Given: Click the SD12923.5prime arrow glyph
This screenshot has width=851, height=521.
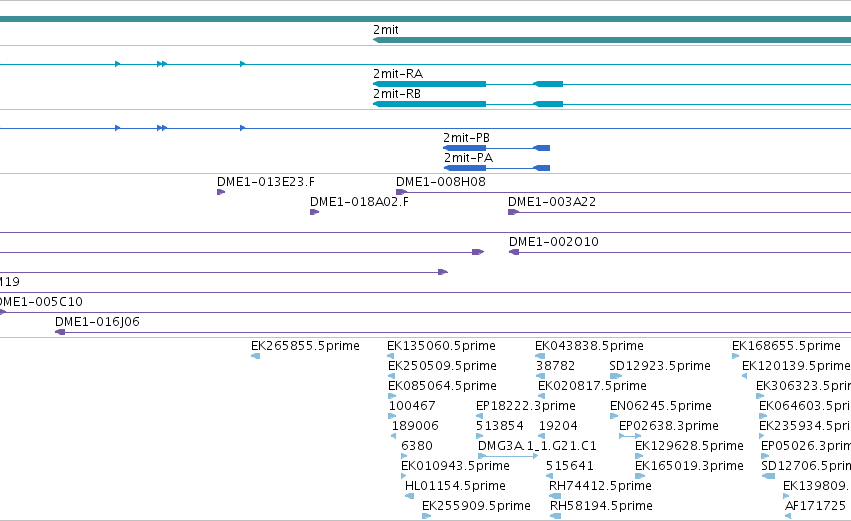Looking at the screenshot, I should tap(616, 376).
